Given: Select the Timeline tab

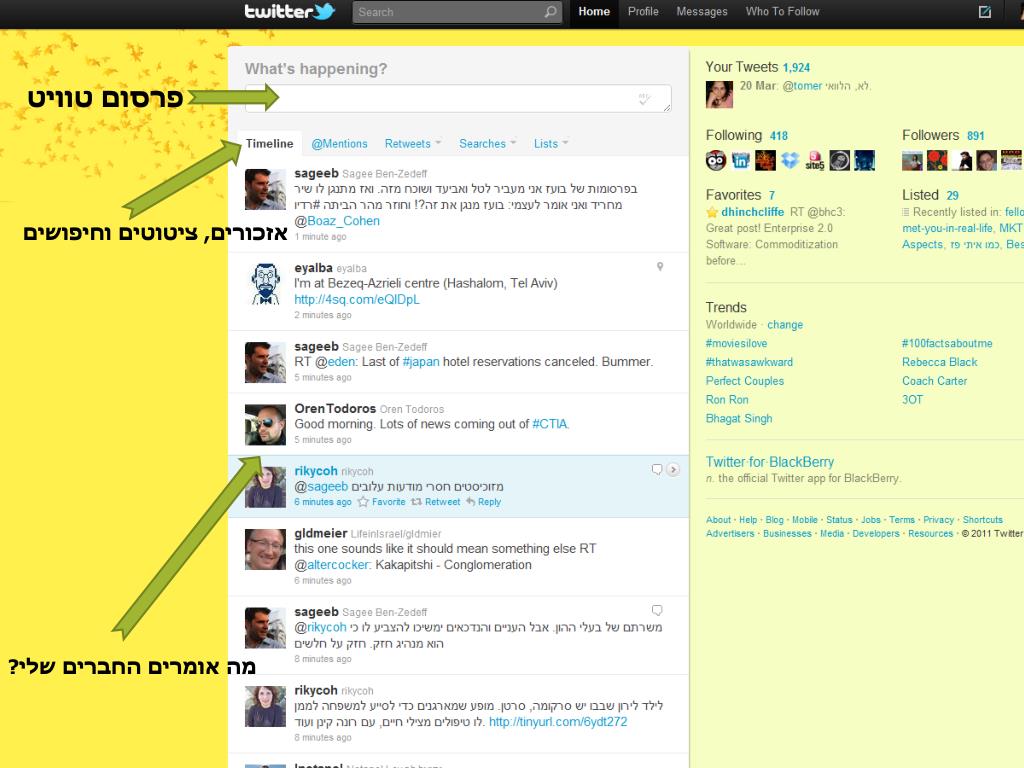Looking at the screenshot, I should click(269, 144).
